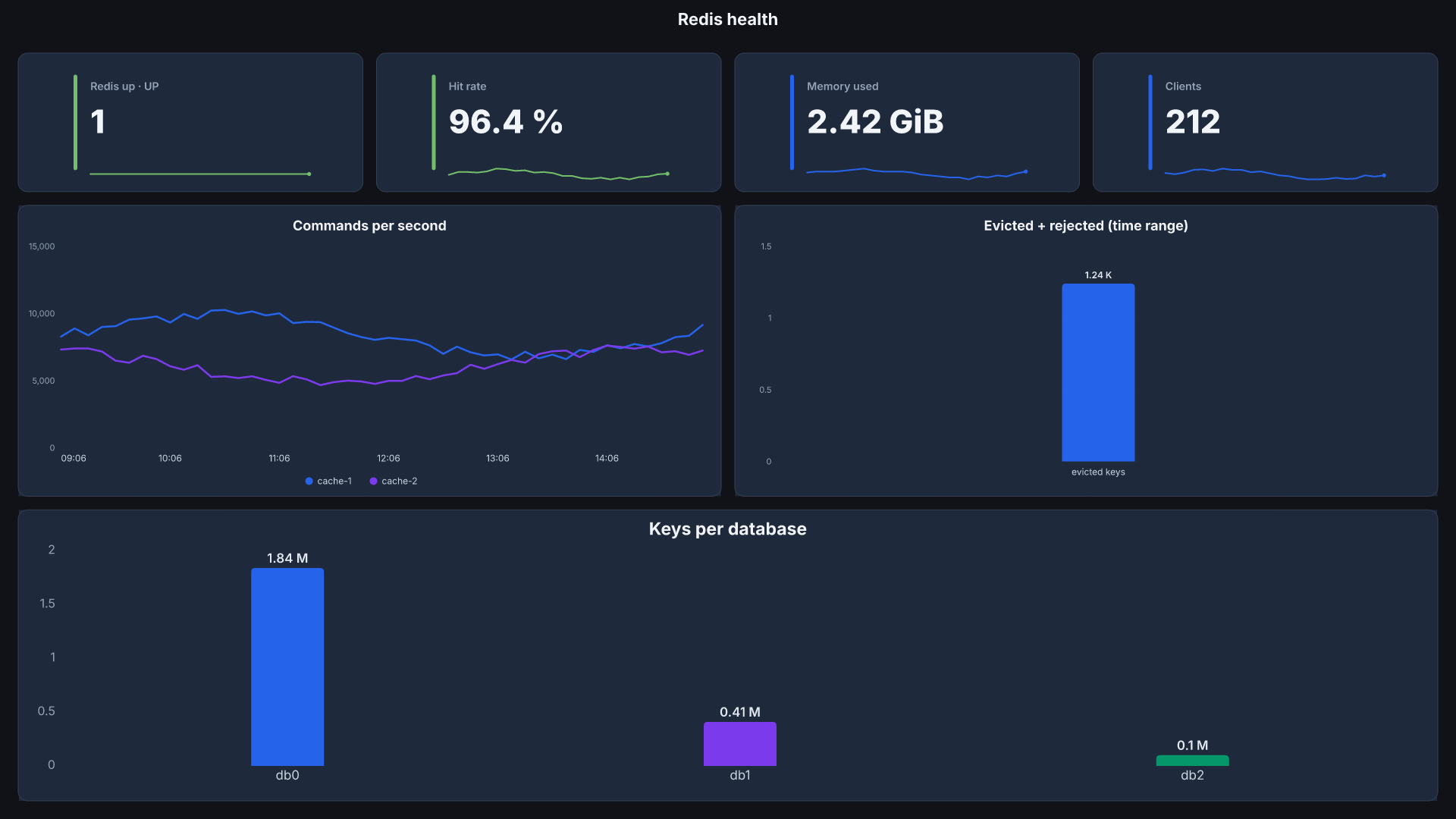Toggle cache-1 series in legend
The width and height of the screenshot is (1456, 819).
[x=328, y=482]
